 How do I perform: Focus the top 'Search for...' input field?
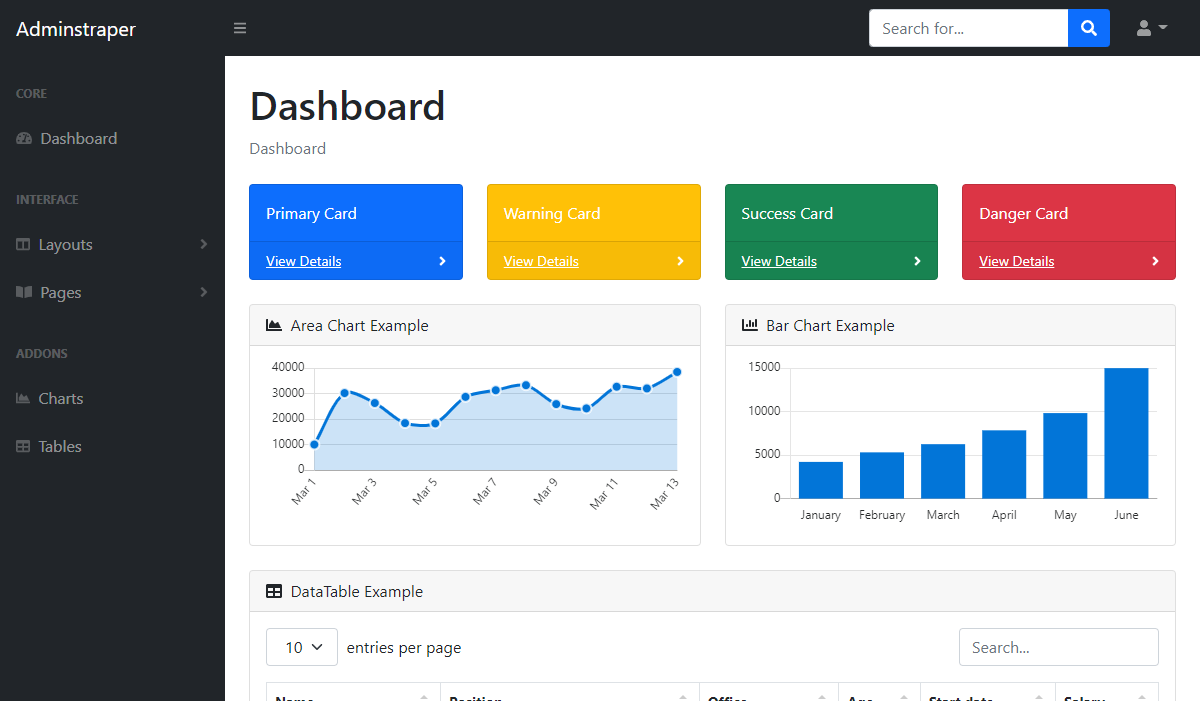click(968, 28)
